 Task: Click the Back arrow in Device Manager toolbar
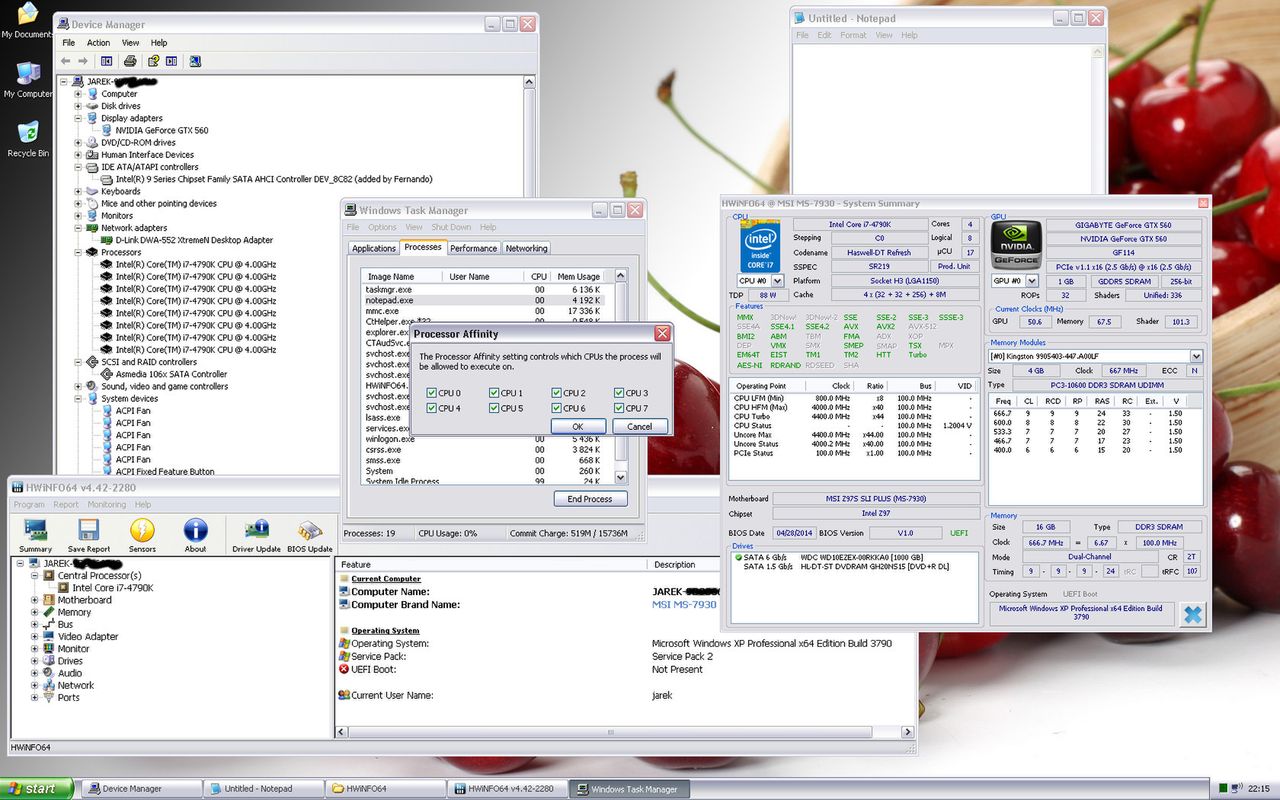[x=66, y=61]
